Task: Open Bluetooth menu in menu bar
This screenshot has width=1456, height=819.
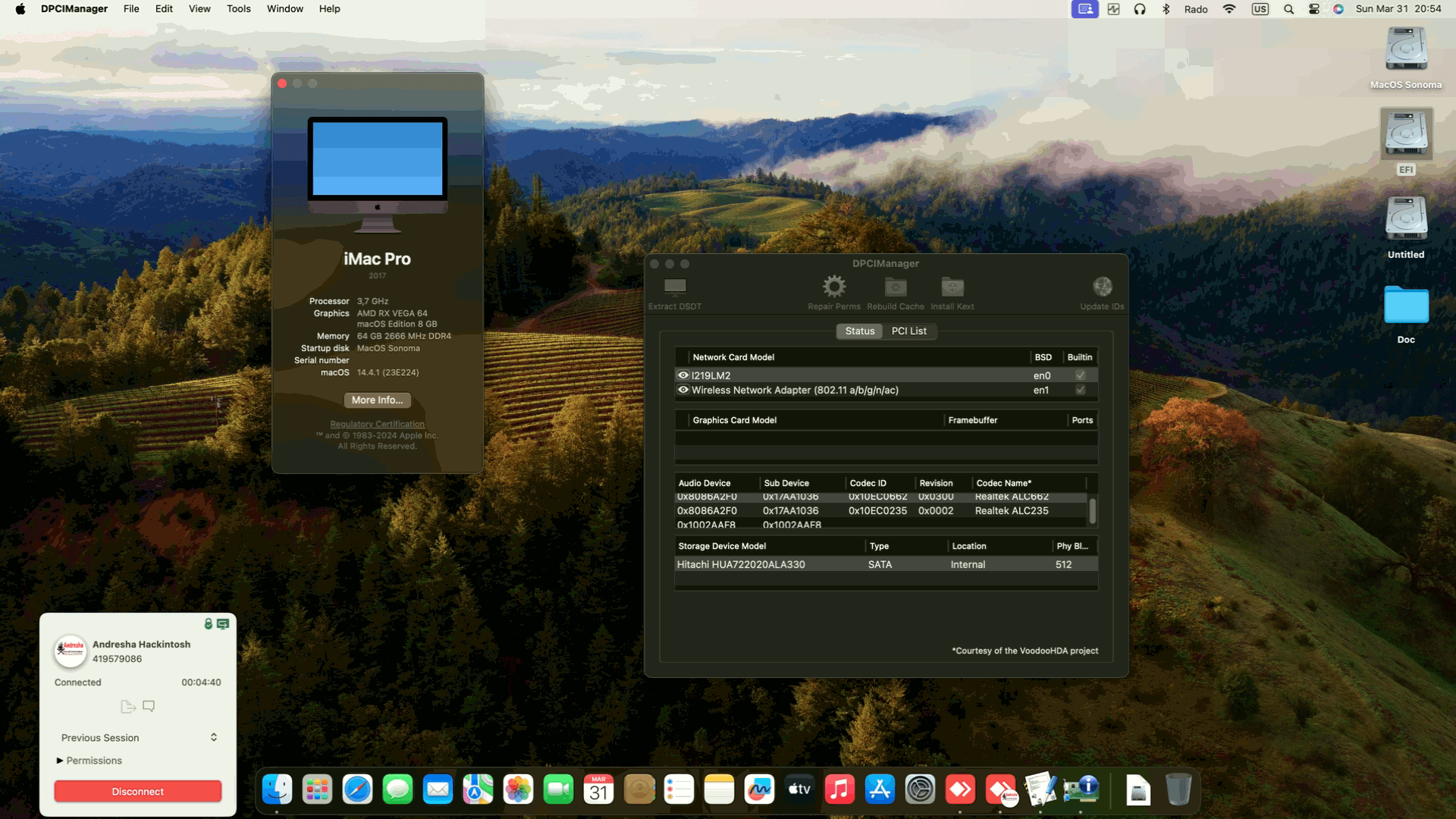Action: pyautogui.click(x=1166, y=9)
